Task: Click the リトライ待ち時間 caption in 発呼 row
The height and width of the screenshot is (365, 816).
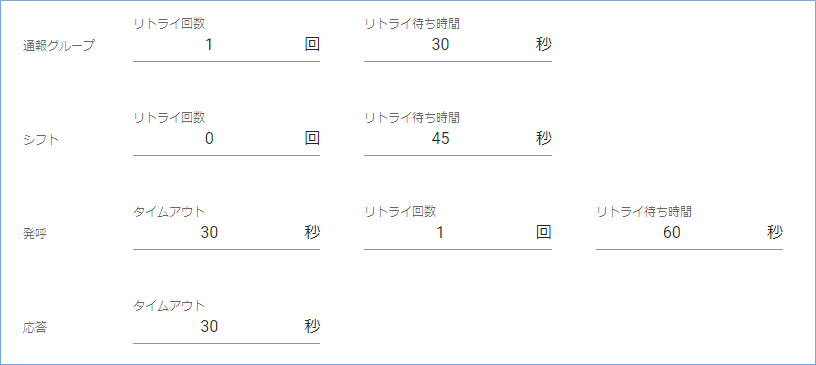Action: coord(644,211)
